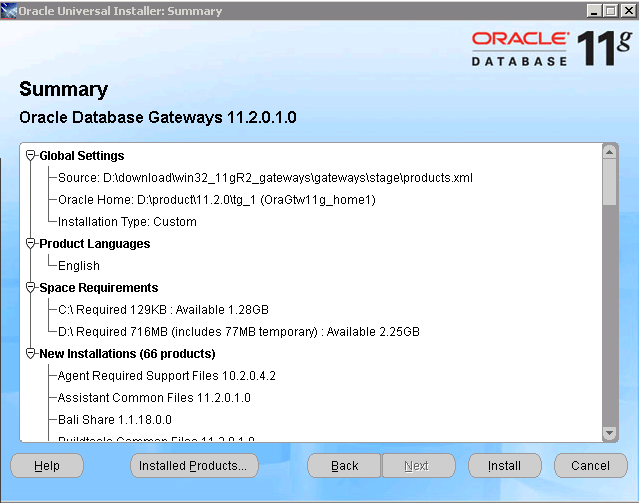Select Bali Share 1.1.18.0.0 row

115,420
